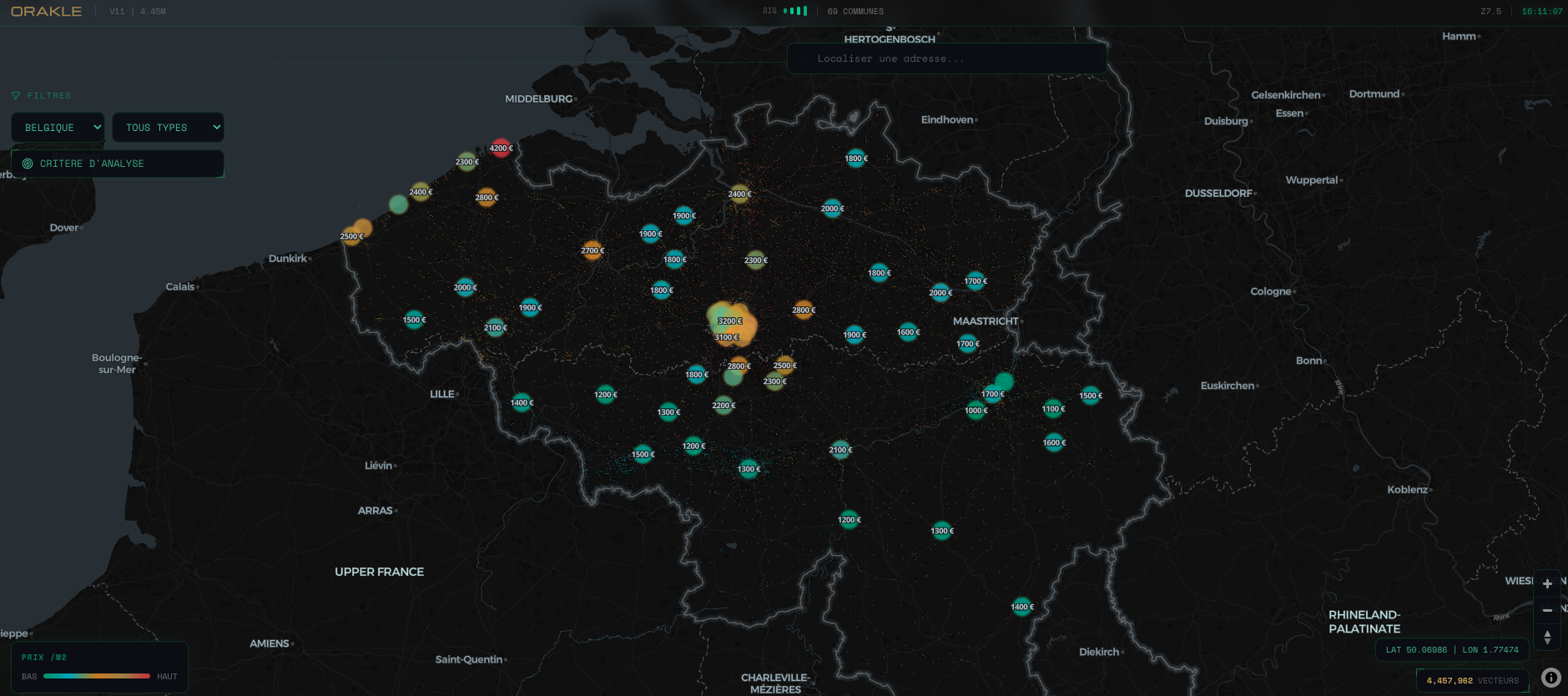Reset map bearing with compass arrows
The width and height of the screenshot is (1568, 696).
coord(1547,638)
